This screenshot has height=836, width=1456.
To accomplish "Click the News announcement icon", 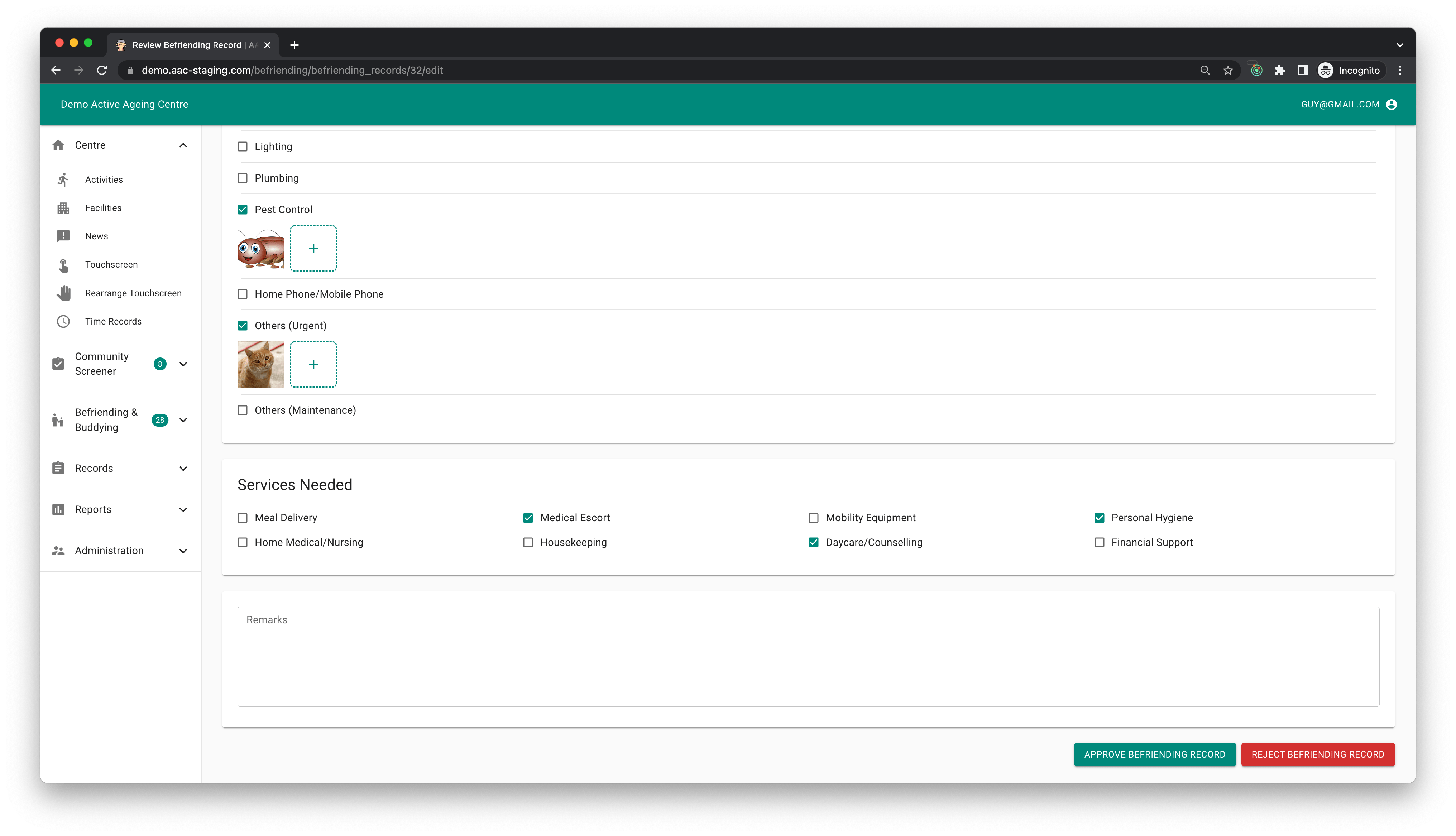I will click(x=63, y=236).
